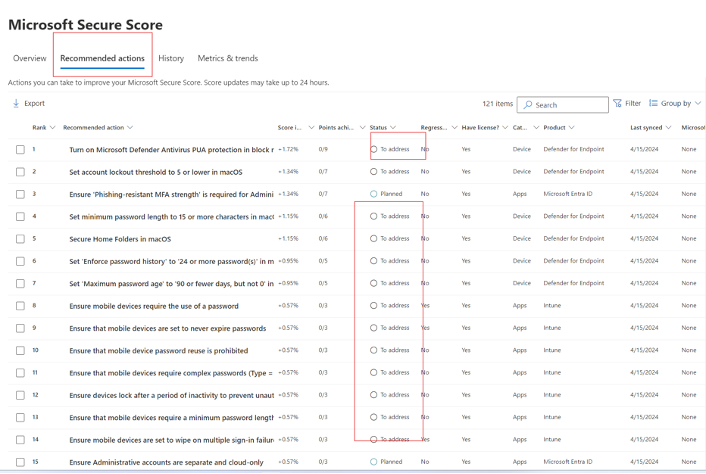
Task: Click the status circle icon in rank 1 row
Action: click(374, 149)
